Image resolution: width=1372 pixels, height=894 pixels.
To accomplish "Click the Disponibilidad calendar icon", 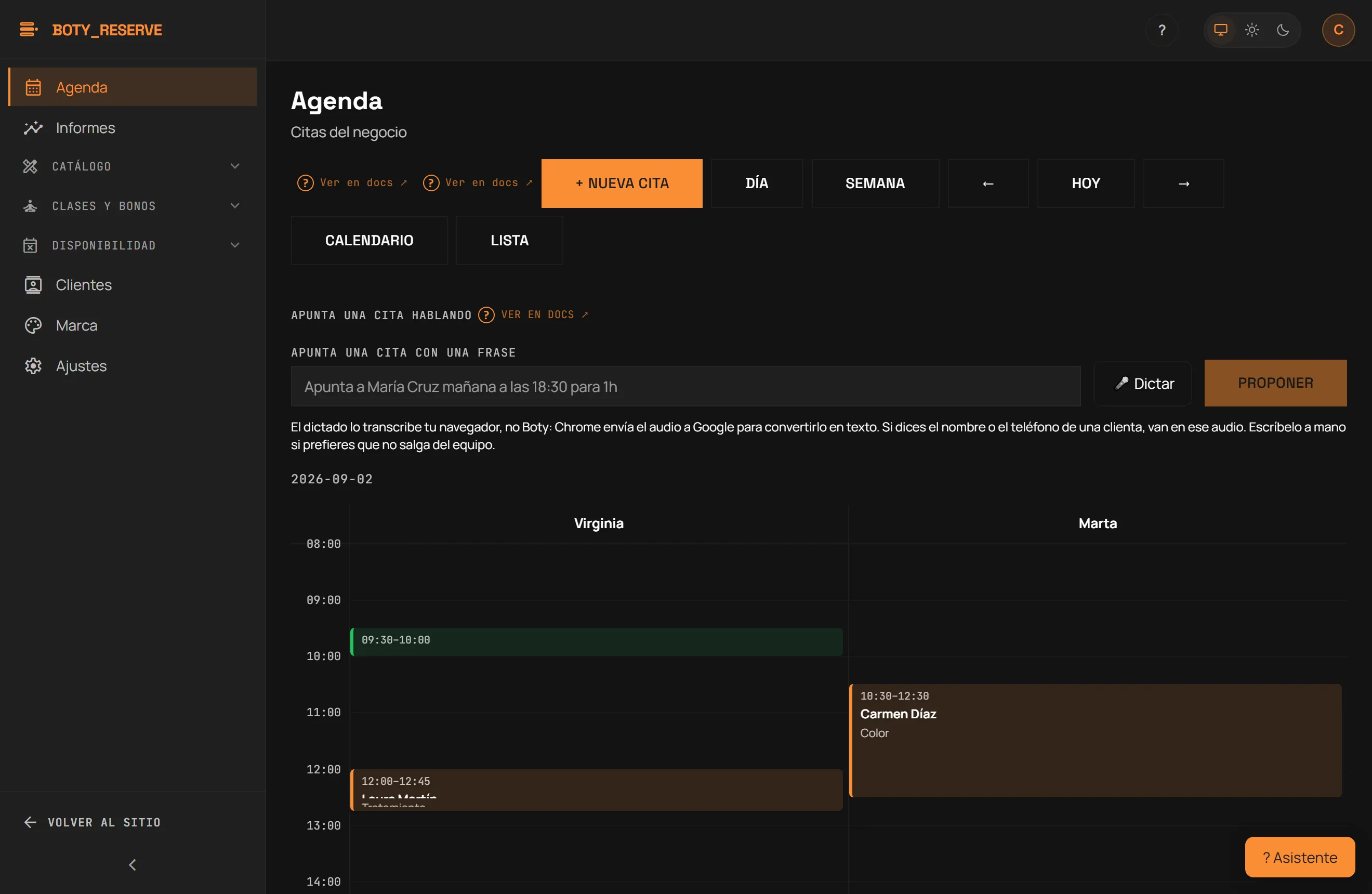I will [x=30, y=245].
